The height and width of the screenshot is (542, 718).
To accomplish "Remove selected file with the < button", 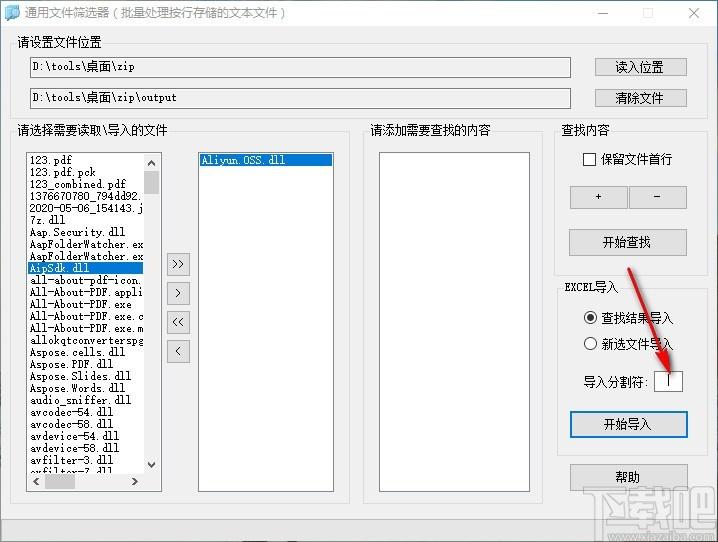I will click(x=178, y=352).
